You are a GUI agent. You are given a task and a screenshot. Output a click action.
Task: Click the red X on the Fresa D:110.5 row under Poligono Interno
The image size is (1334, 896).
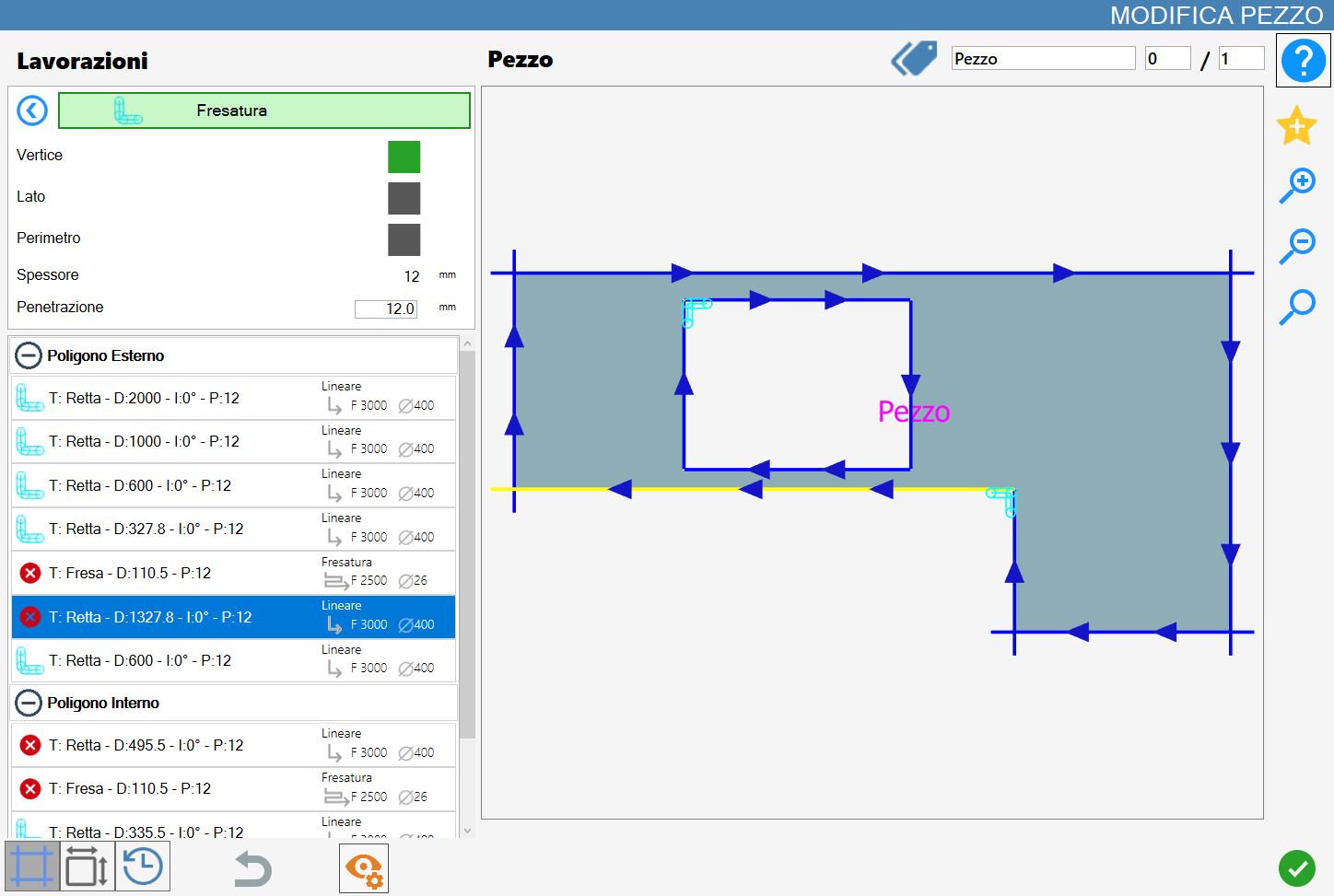tap(30, 789)
